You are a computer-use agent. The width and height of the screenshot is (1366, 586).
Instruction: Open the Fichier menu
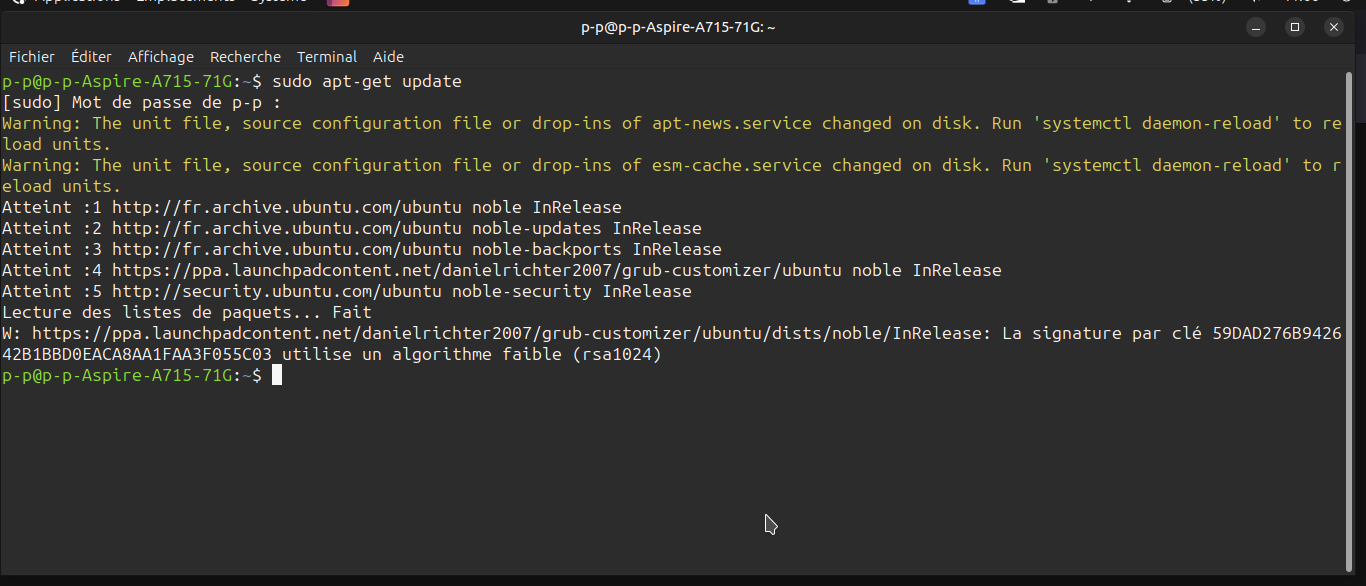(32, 57)
